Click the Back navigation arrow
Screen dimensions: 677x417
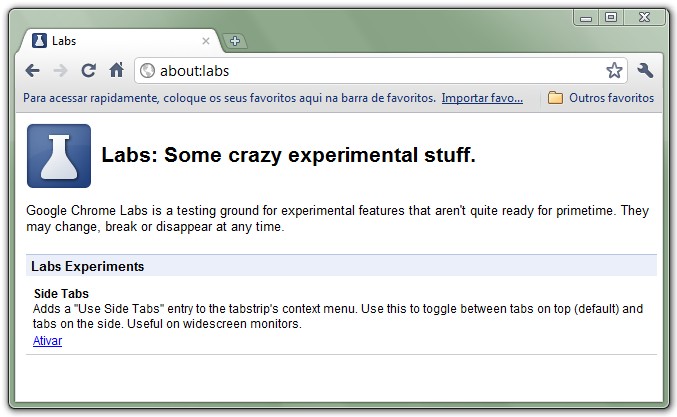pos(33,70)
